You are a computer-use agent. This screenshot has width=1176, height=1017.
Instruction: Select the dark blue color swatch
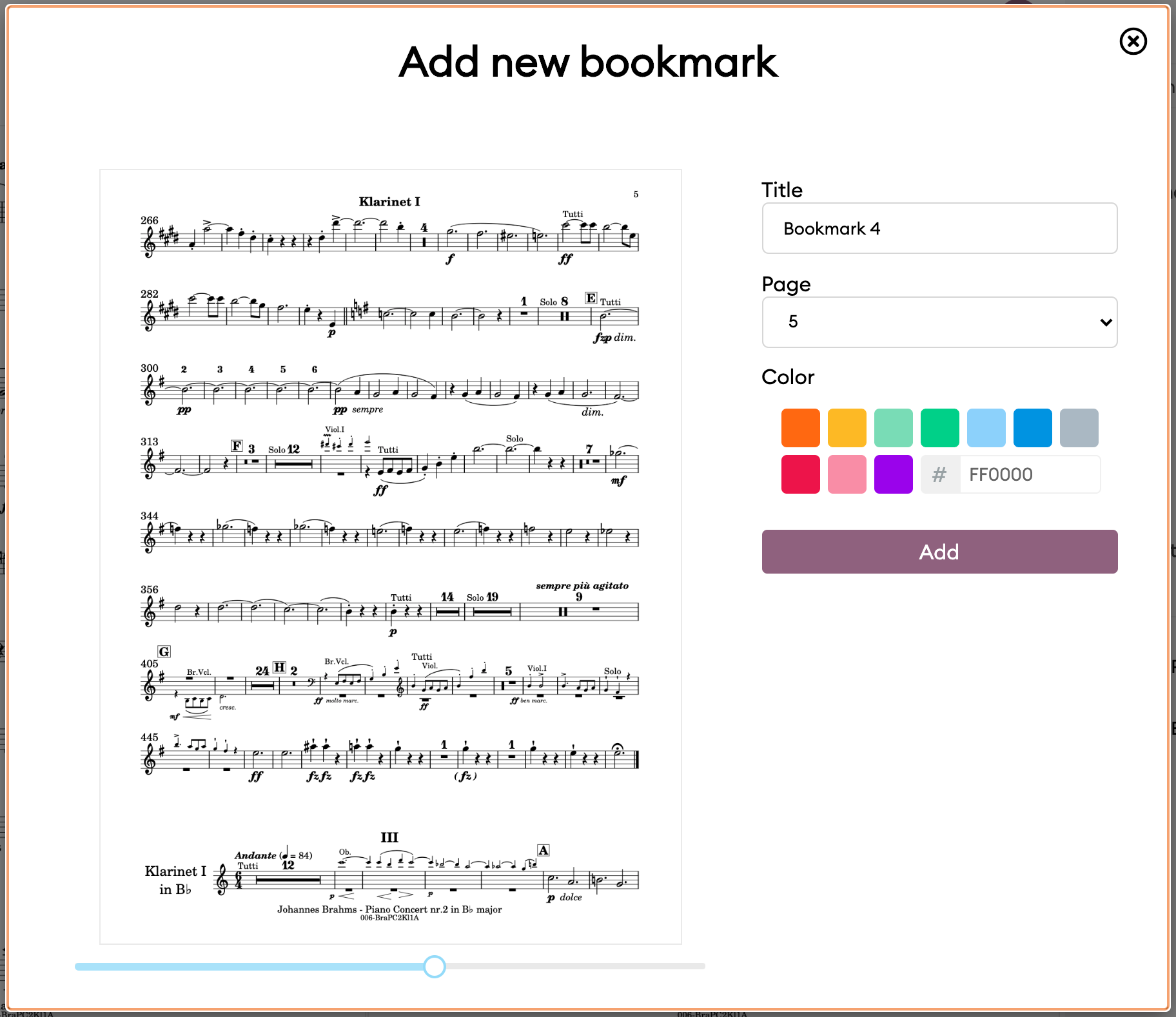pyautogui.click(x=1032, y=428)
